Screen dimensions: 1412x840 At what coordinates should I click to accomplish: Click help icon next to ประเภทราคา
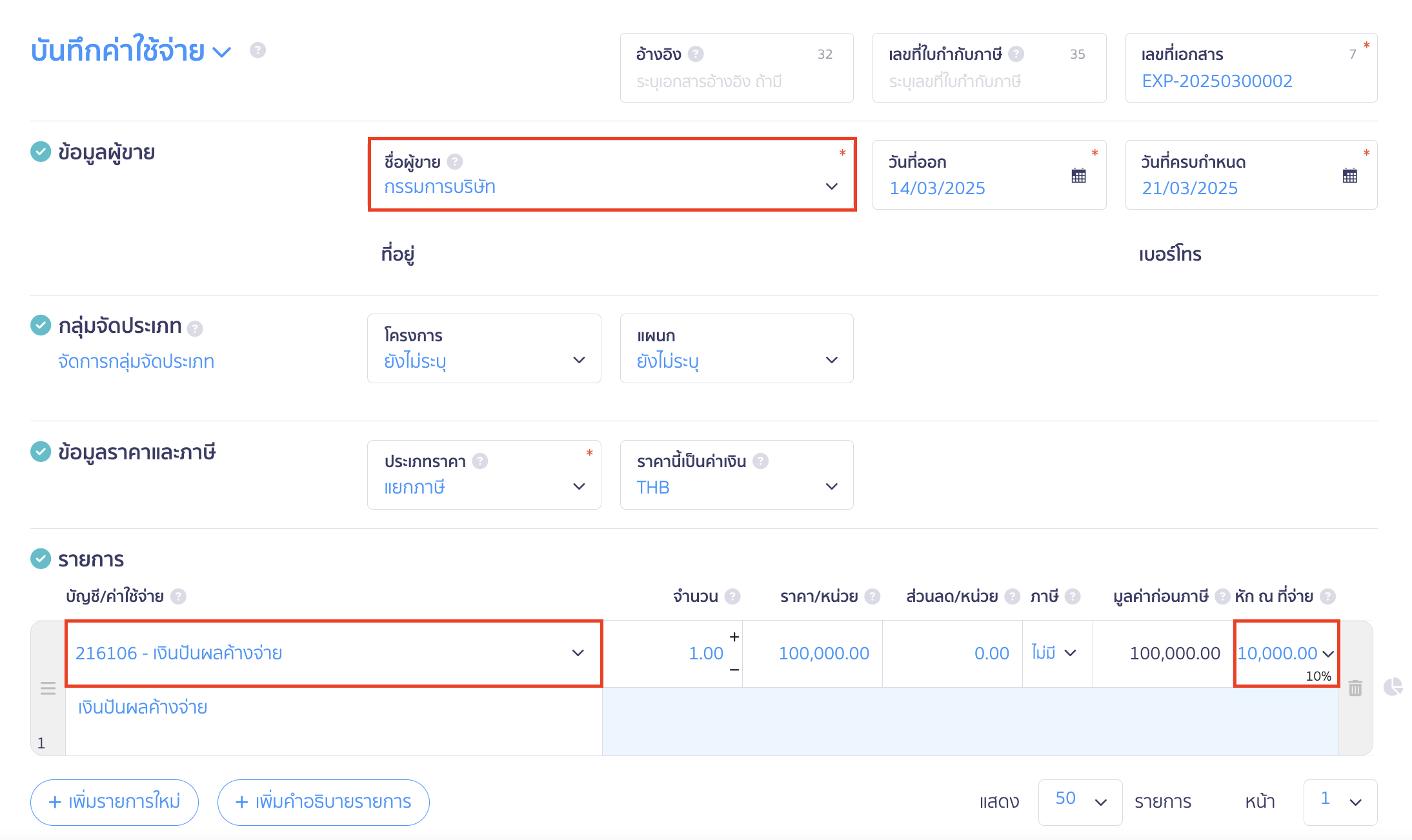[x=480, y=461]
